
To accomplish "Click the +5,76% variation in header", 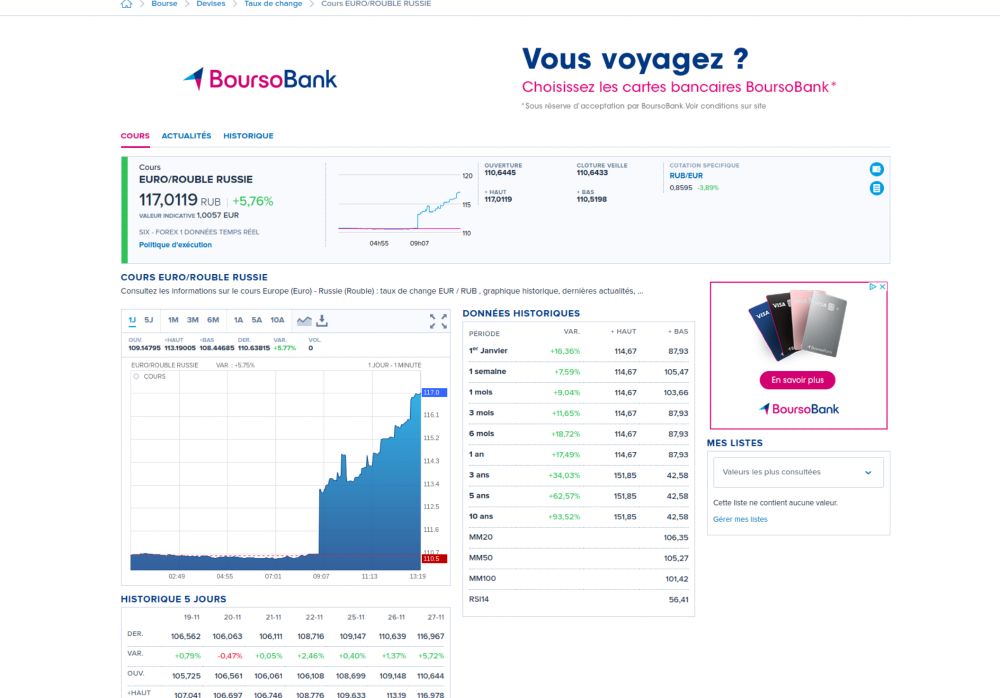I will coord(253,202).
